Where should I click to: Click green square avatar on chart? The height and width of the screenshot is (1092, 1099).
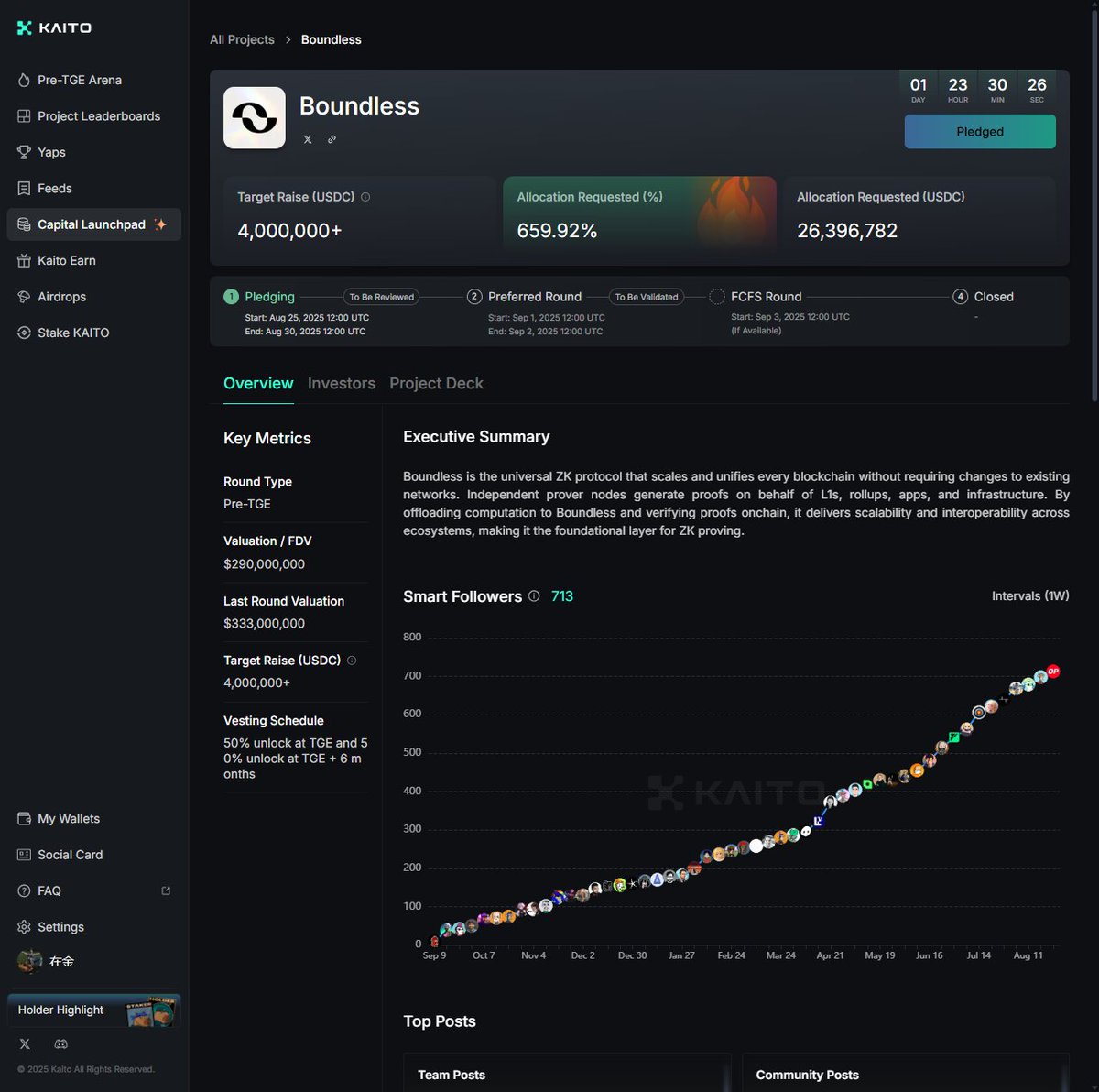click(x=953, y=737)
